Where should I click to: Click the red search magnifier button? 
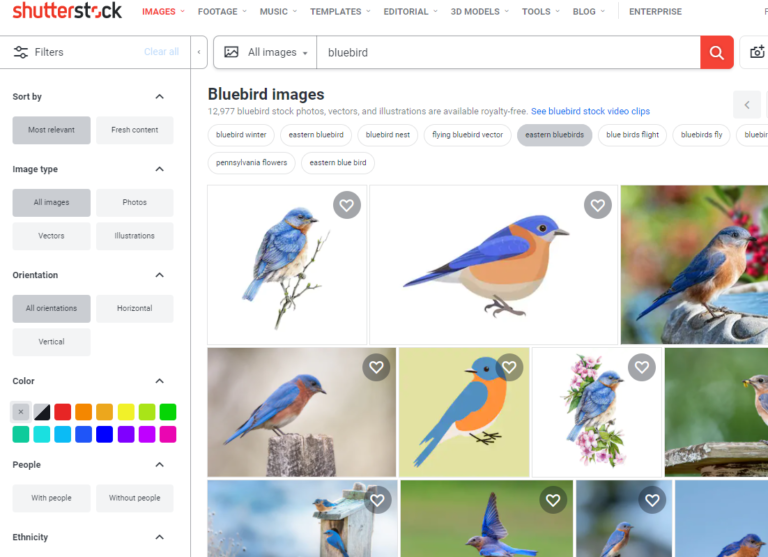coord(717,52)
